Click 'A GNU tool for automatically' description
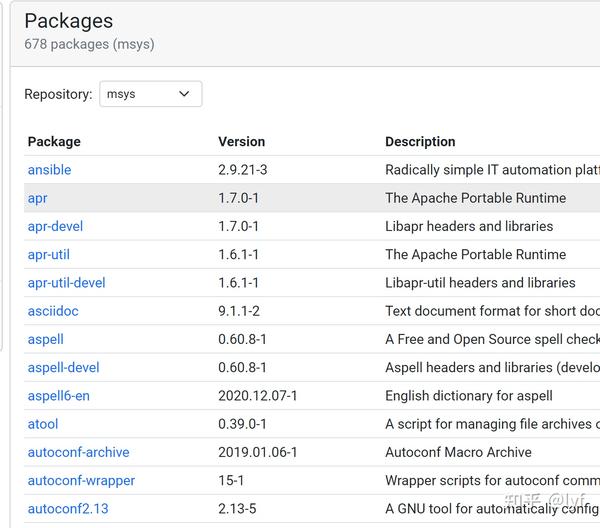Image resolution: width=600 pixels, height=528 pixels. tap(492, 509)
